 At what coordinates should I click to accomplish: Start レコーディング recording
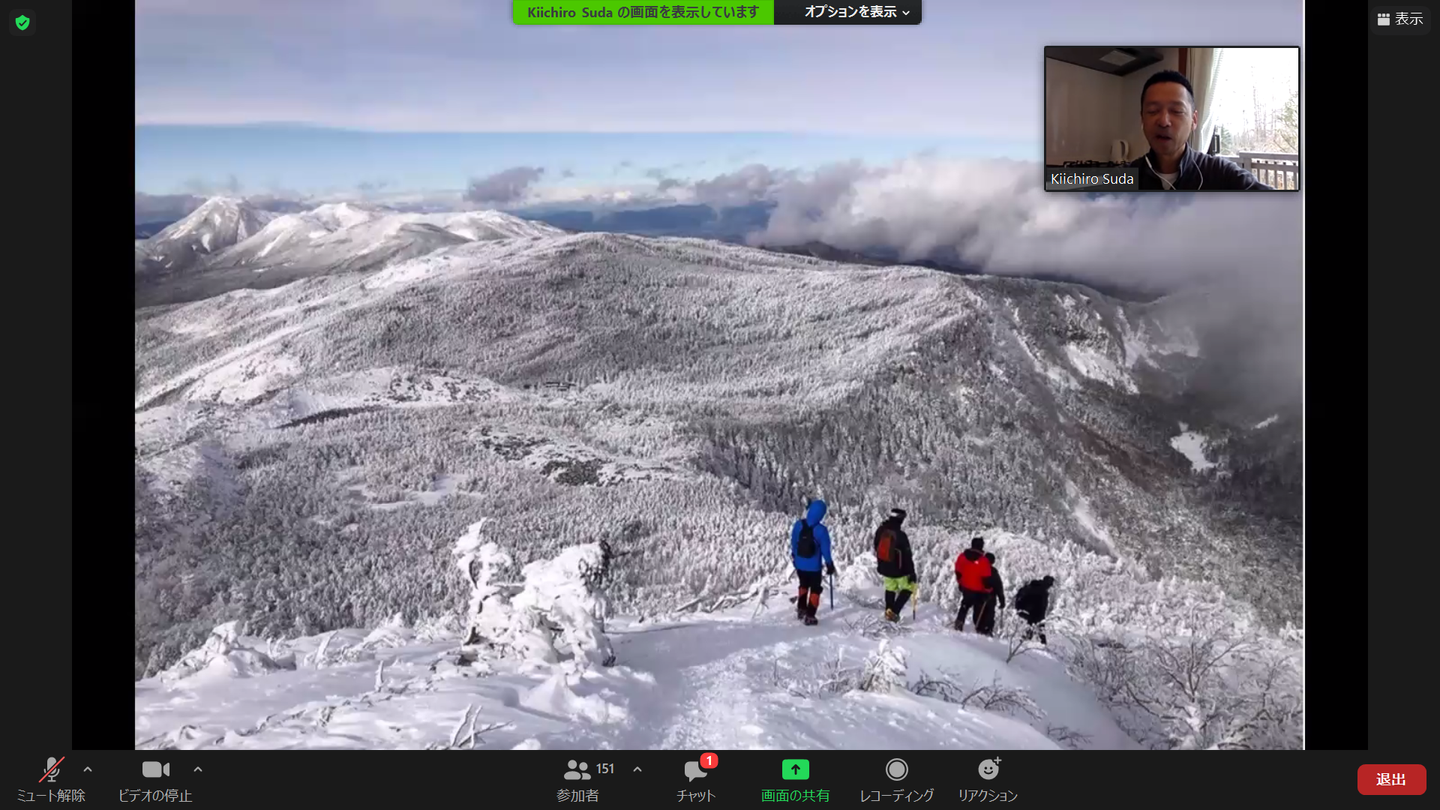coord(897,780)
